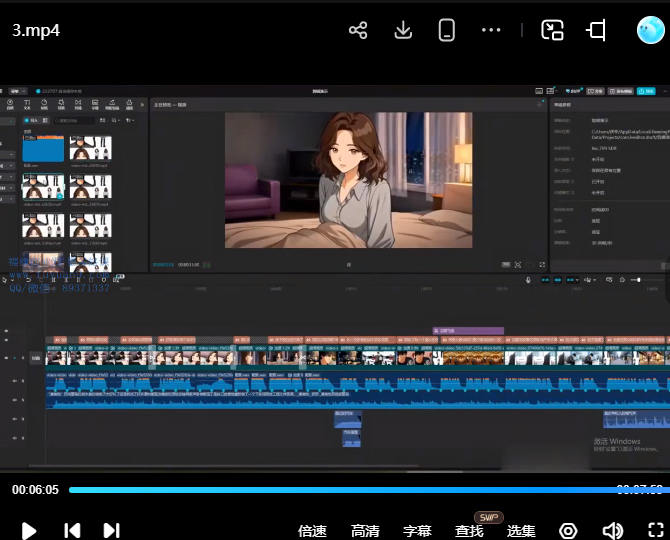Click the undo arrow in timeline toolbar
The height and width of the screenshot is (540, 670).
28,280
